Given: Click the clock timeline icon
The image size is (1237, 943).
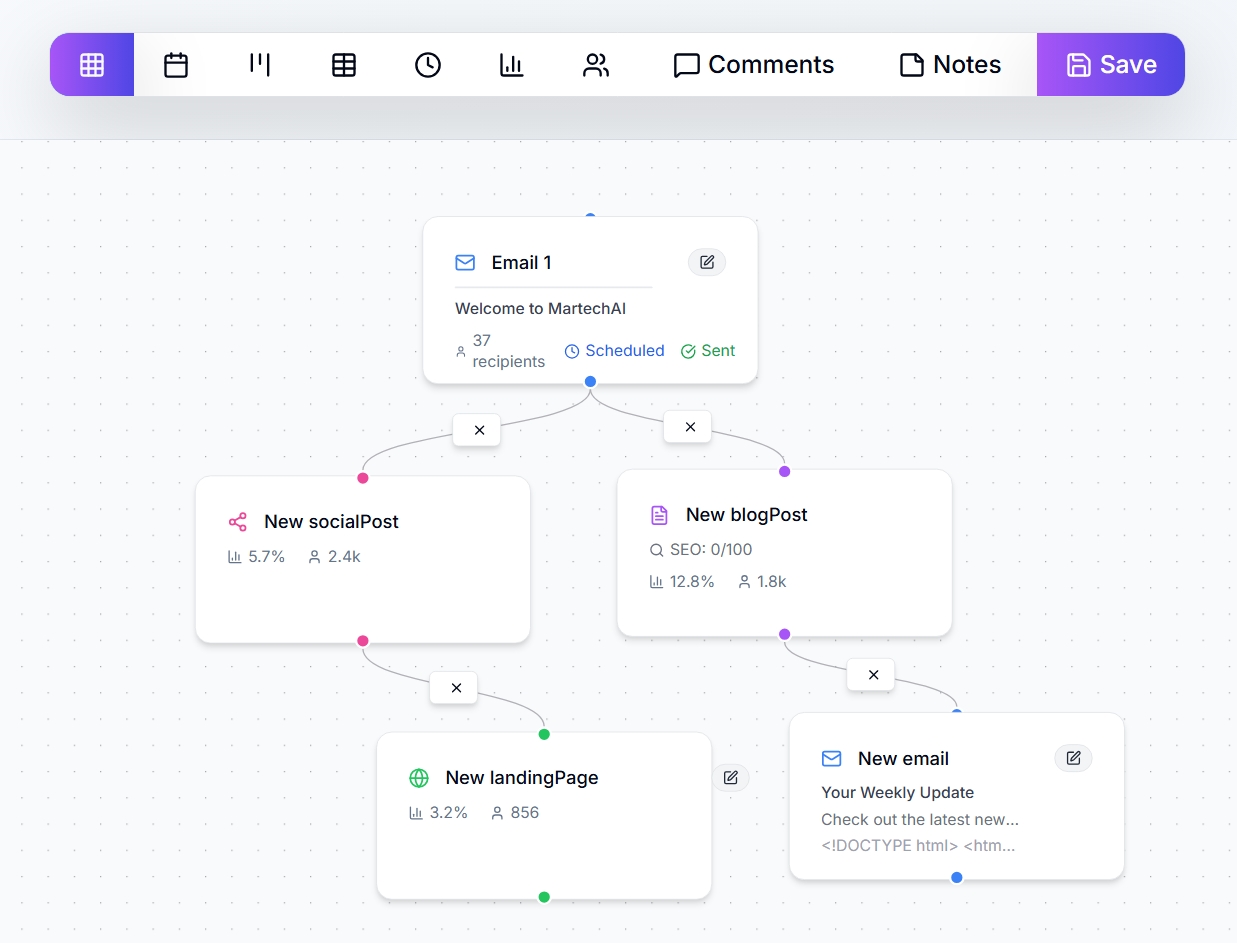Looking at the screenshot, I should pyautogui.click(x=428, y=65).
